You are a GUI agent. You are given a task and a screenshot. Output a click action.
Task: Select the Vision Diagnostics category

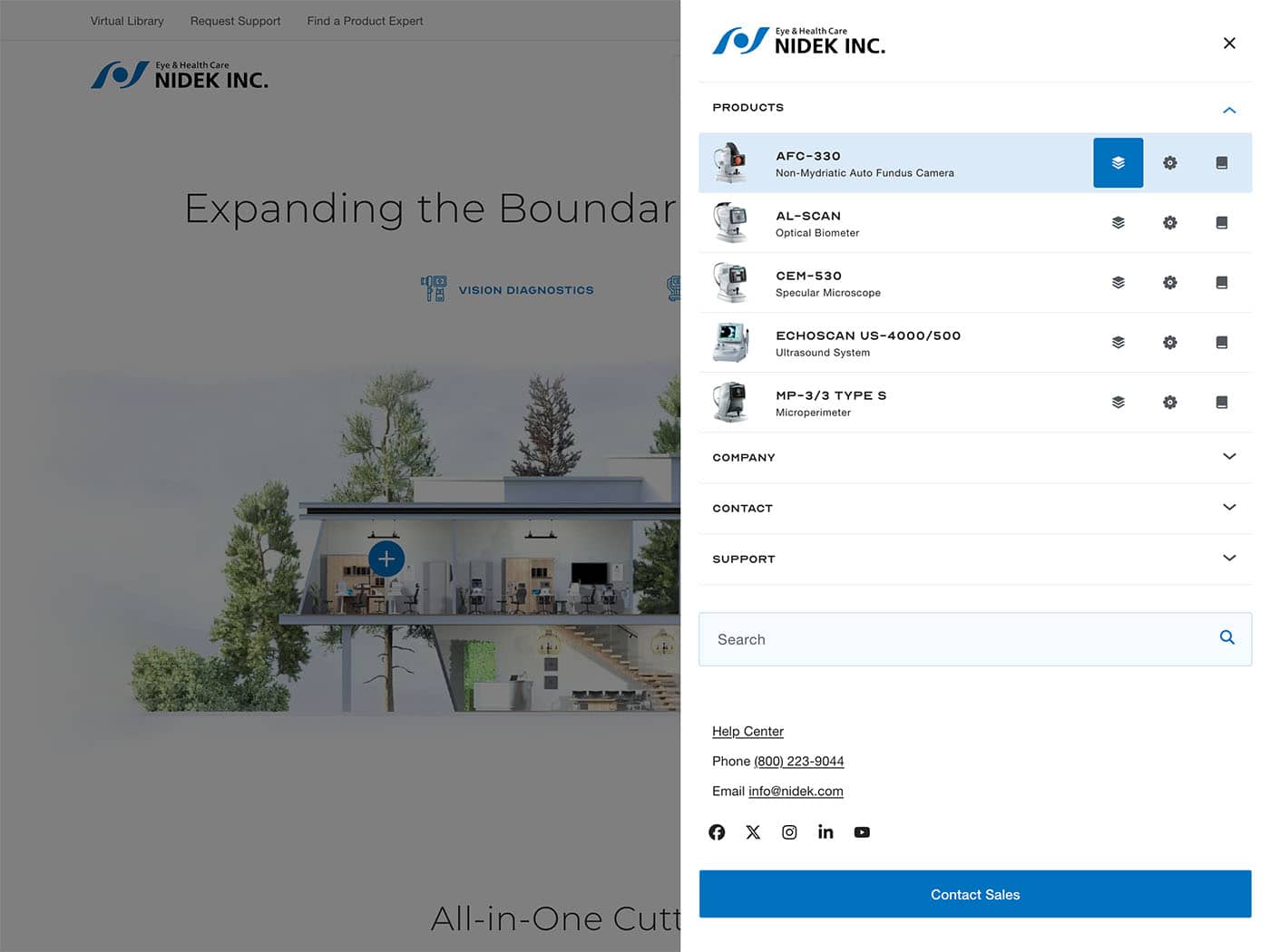coord(508,290)
